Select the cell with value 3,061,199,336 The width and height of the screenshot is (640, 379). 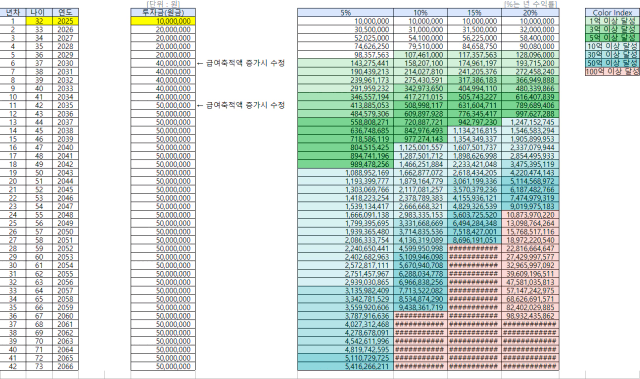click(x=474, y=181)
